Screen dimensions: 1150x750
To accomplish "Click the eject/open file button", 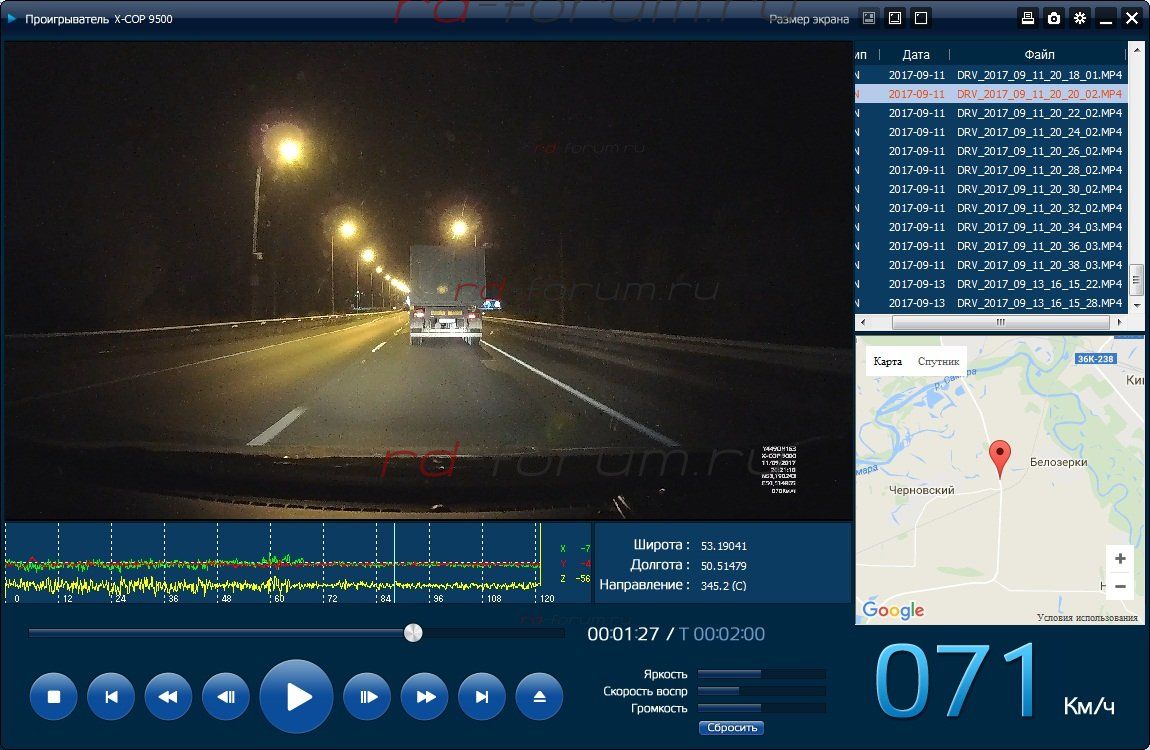I will (540, 697).
